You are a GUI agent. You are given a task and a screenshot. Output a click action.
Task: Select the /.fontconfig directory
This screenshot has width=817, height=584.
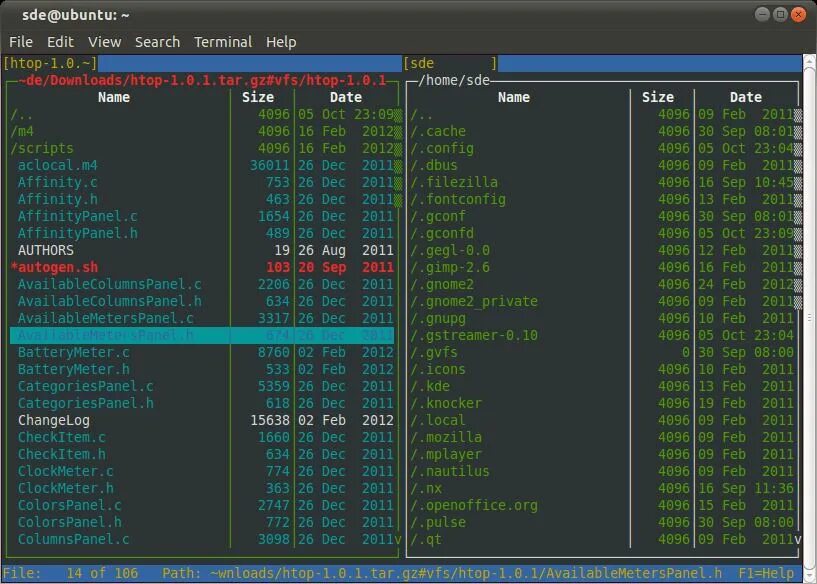click(x=602, y=200)
